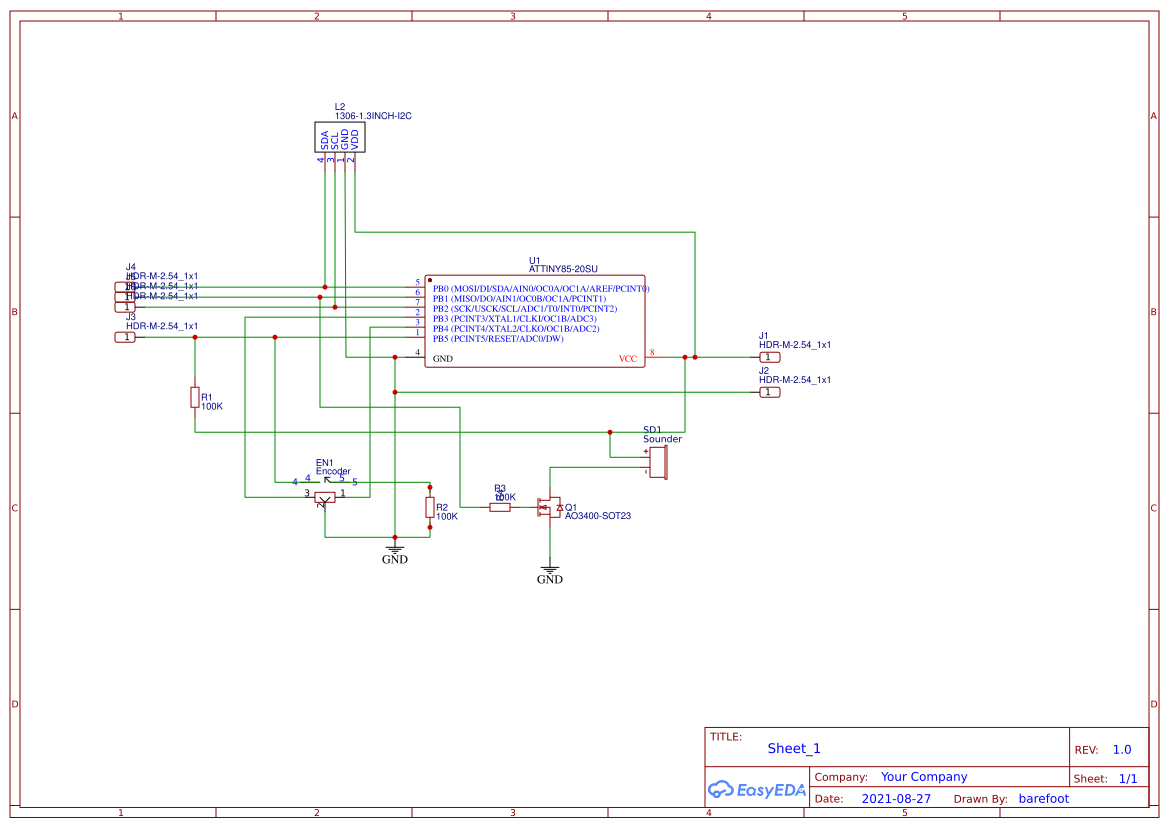Click the EasyEDA logo in the title block

pos(756,789)
